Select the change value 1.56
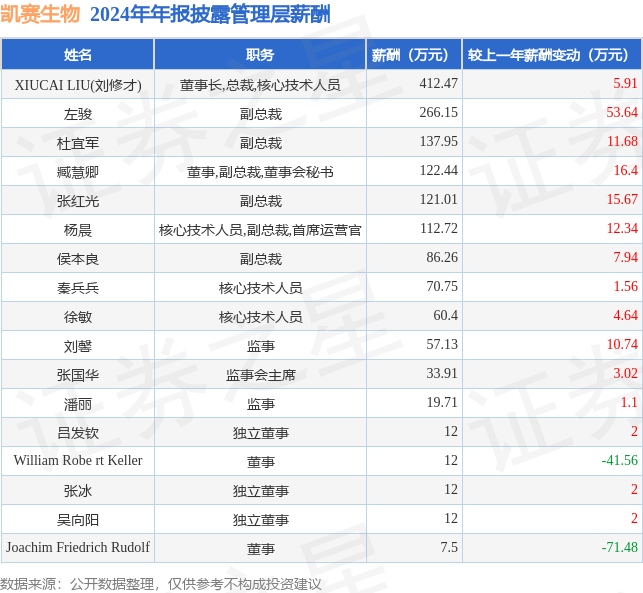 (625, 286)
